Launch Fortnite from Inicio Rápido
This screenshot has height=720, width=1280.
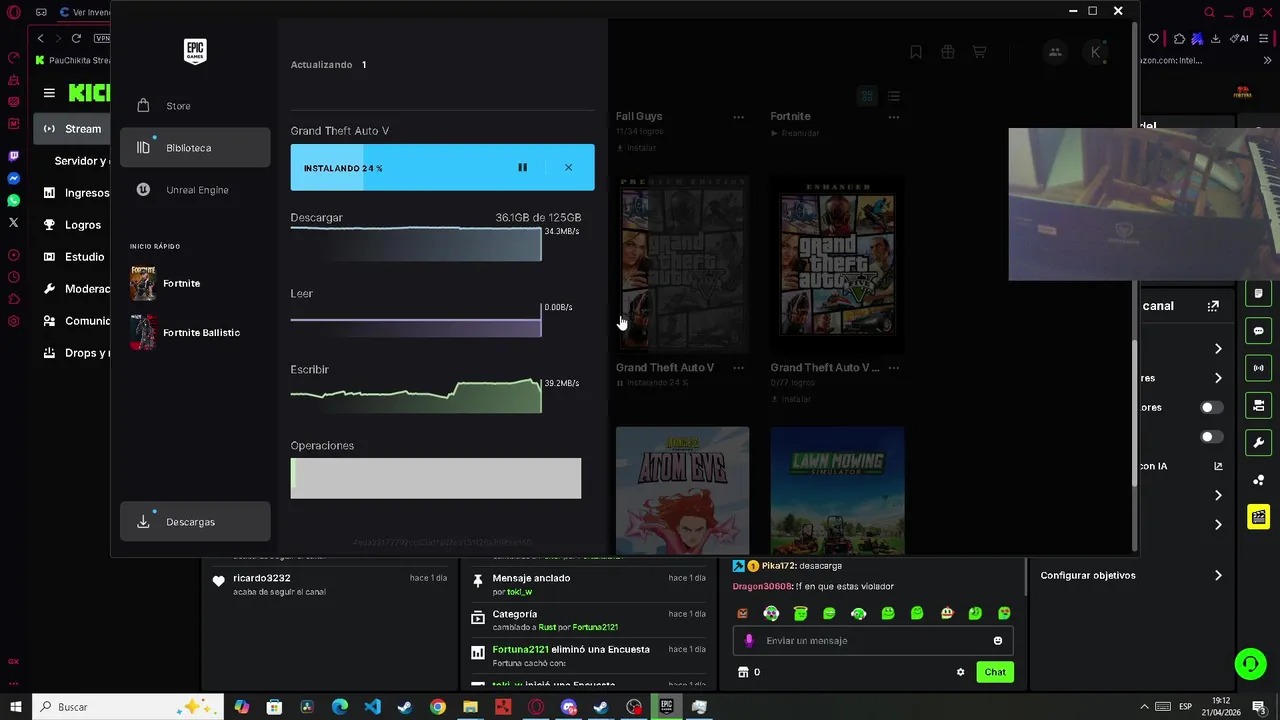[195, 284]
